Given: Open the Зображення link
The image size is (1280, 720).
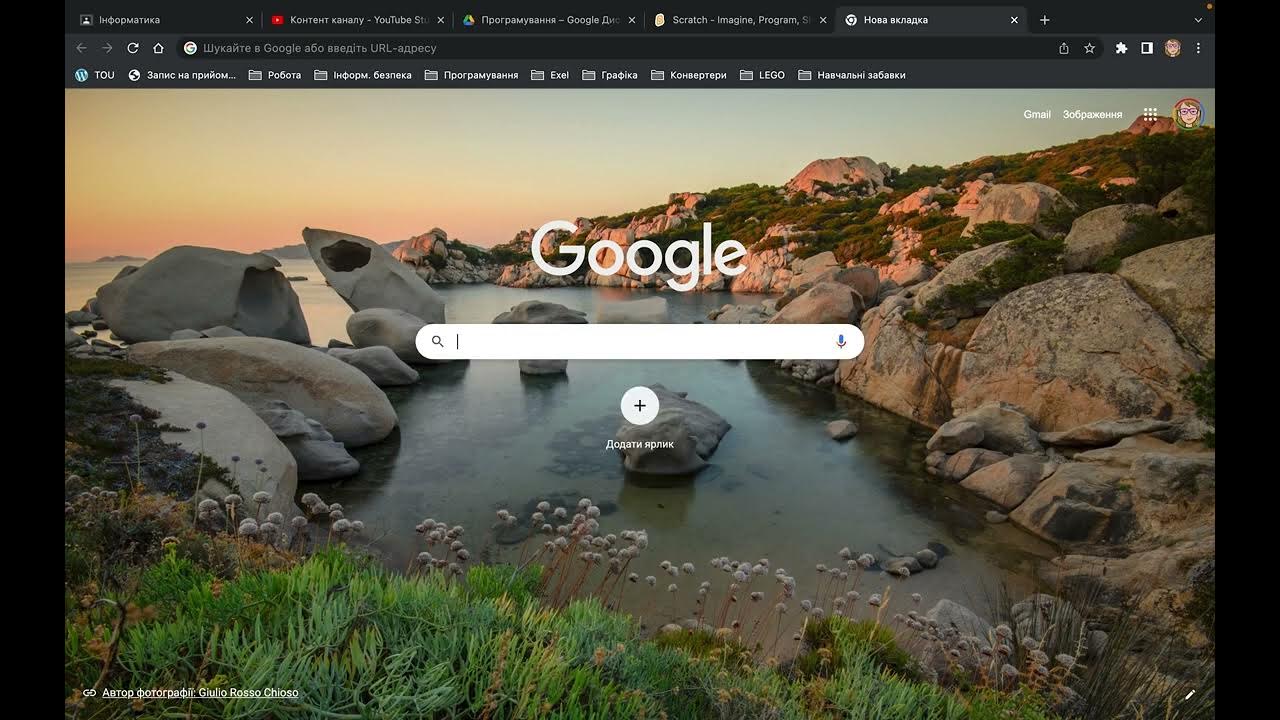Looking at the screenshot, I should [1092, 115].
